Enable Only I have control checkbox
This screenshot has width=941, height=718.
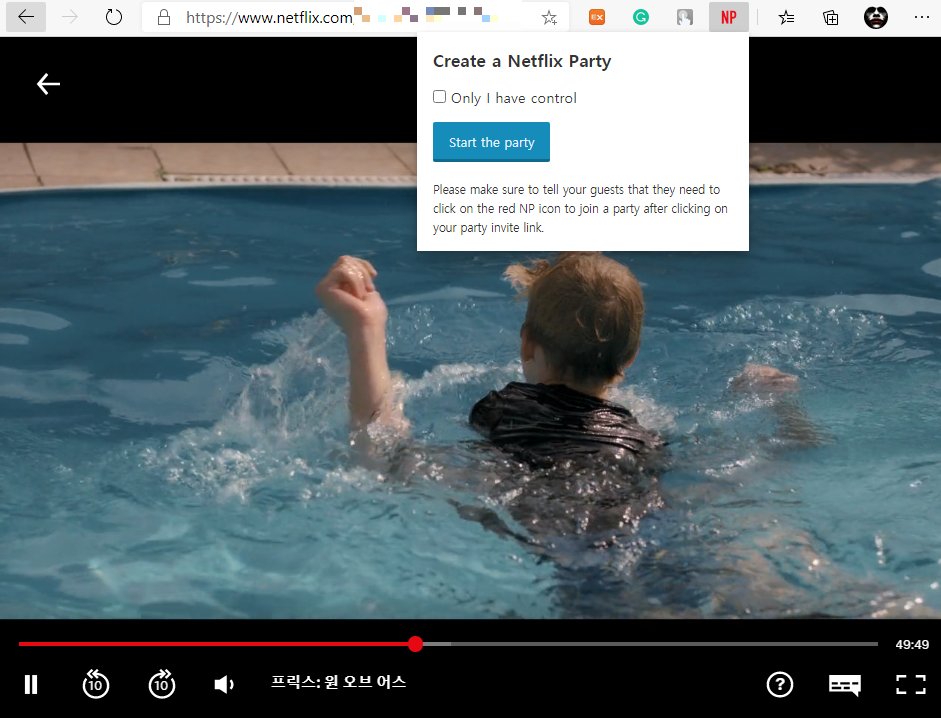pos(439,97)
